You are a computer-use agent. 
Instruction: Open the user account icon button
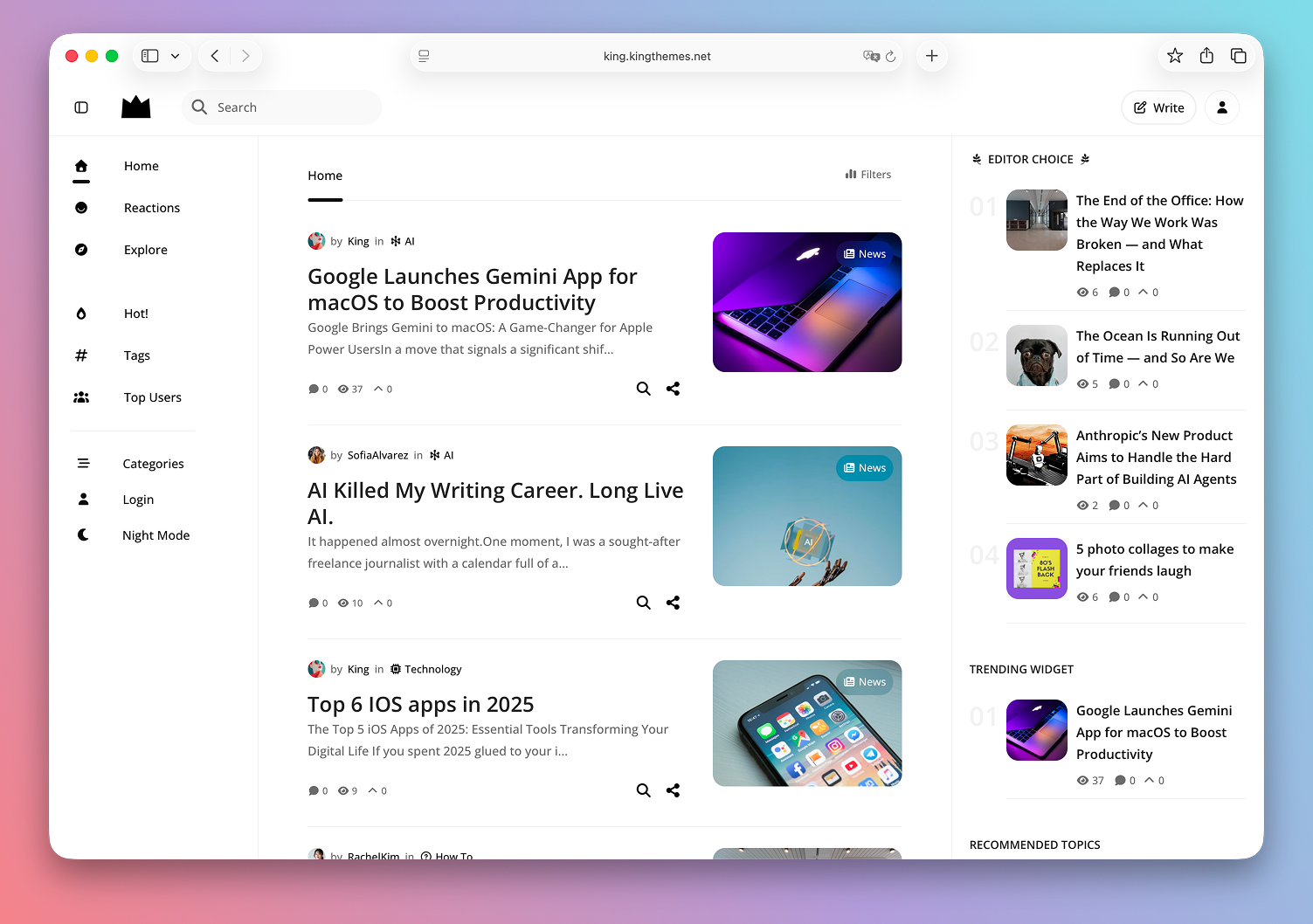(x=1222, y=107)
